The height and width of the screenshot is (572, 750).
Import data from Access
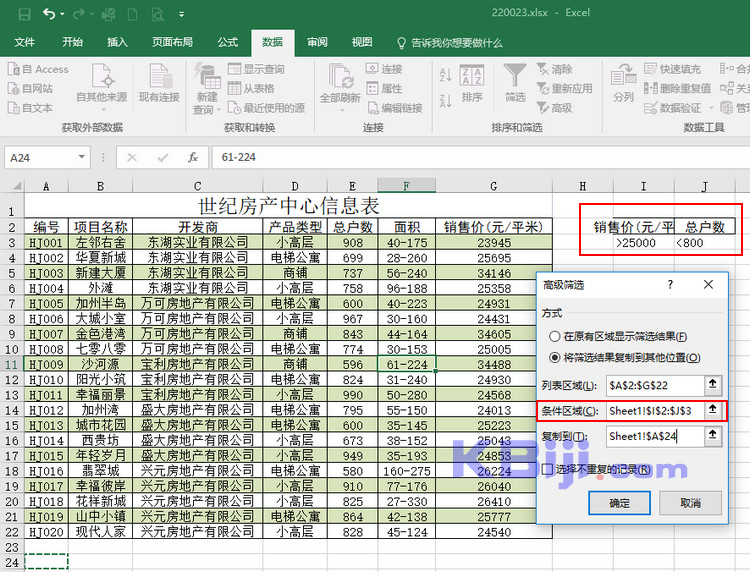tap(38, 69)
